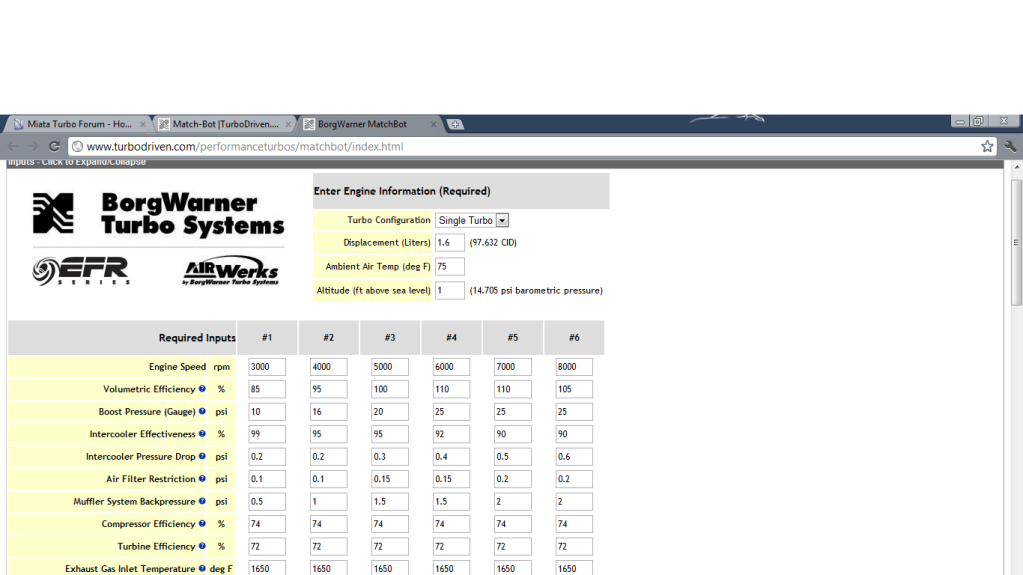Click '(14.705 psi barometric pressure)' text
The width and height of the screenshot is (1023, 575).
[x=536, y=290]
